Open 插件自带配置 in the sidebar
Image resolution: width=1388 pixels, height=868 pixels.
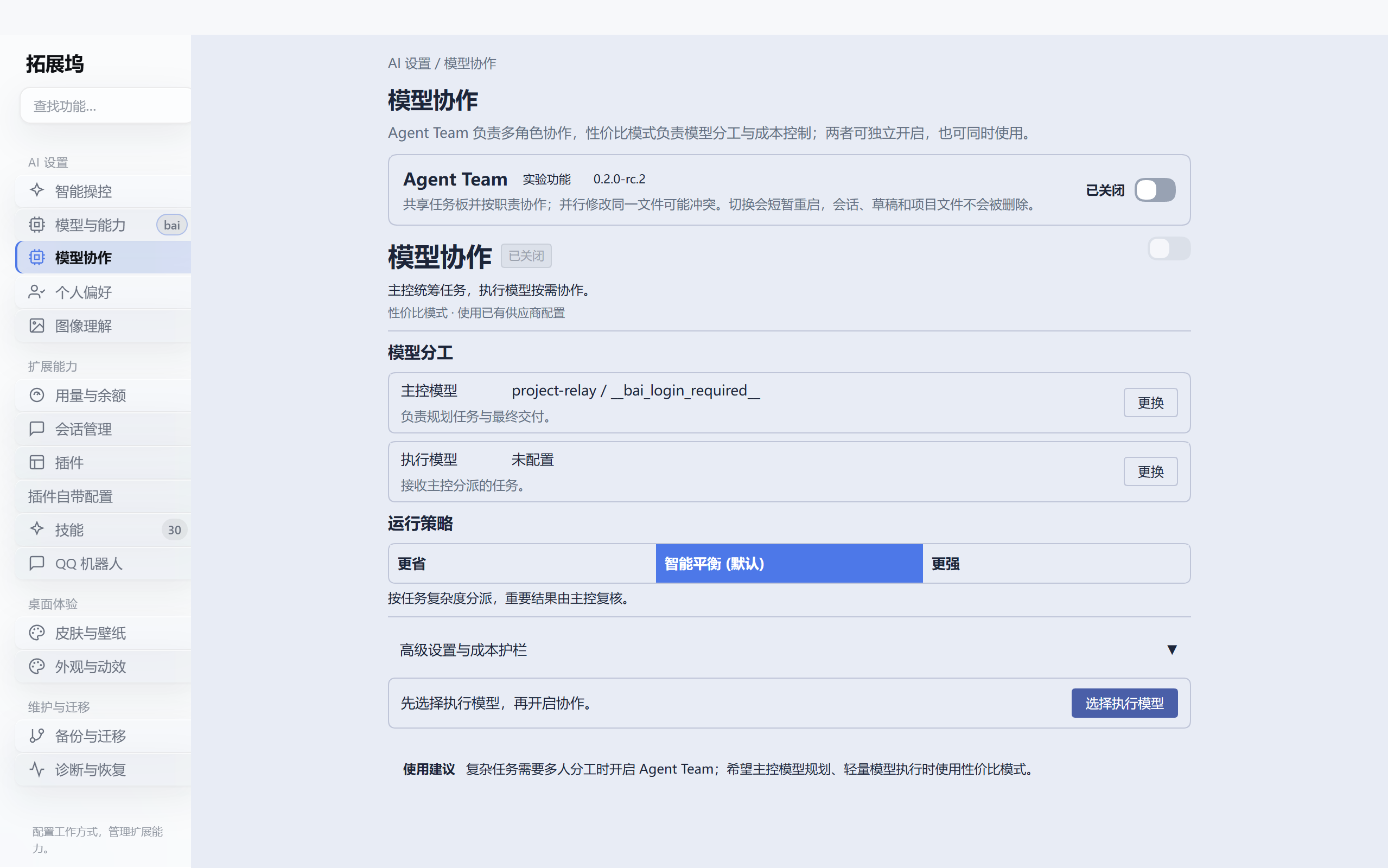click(x=103, y=496)
